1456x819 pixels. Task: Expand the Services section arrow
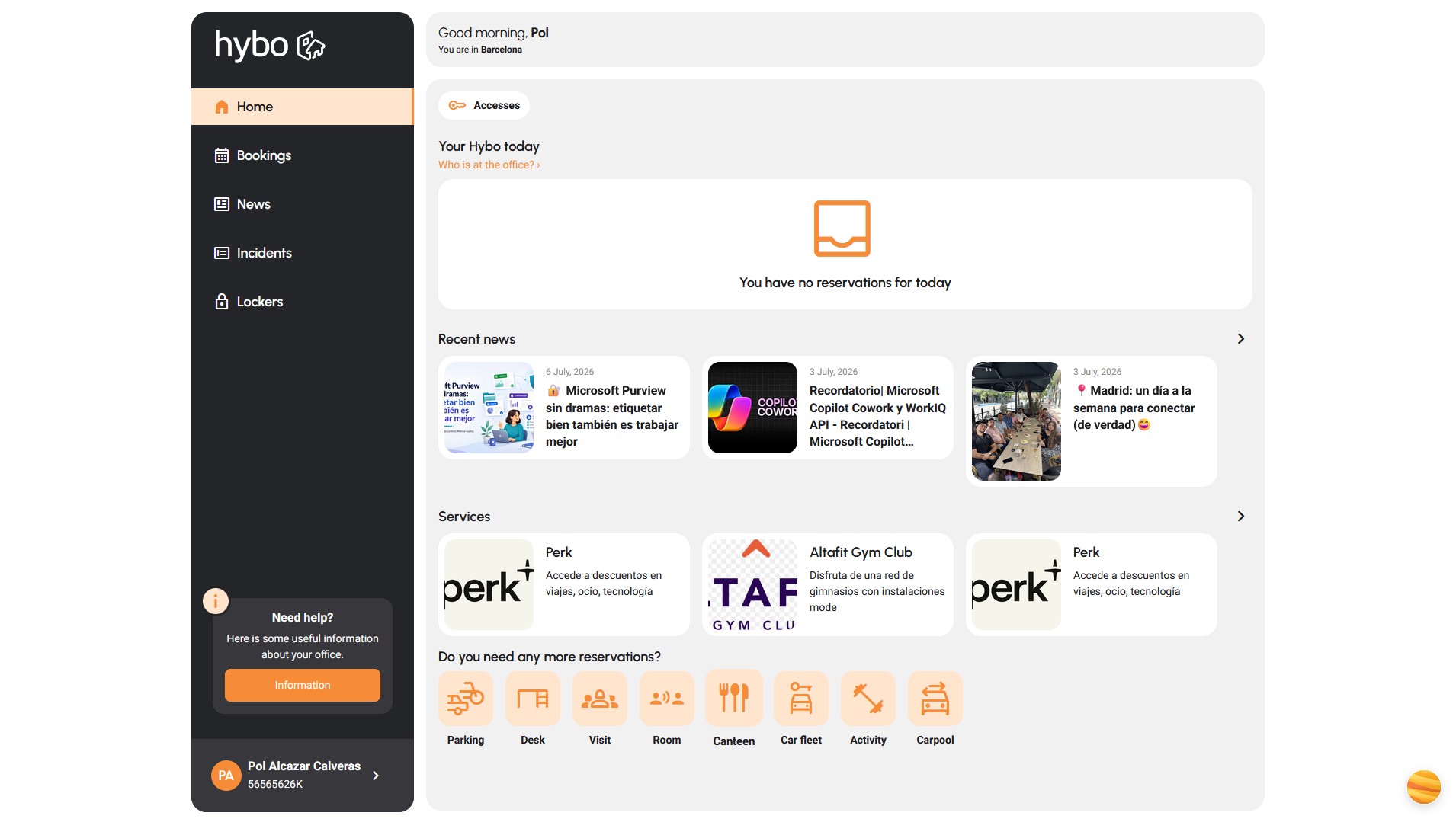coord(1240,517)
